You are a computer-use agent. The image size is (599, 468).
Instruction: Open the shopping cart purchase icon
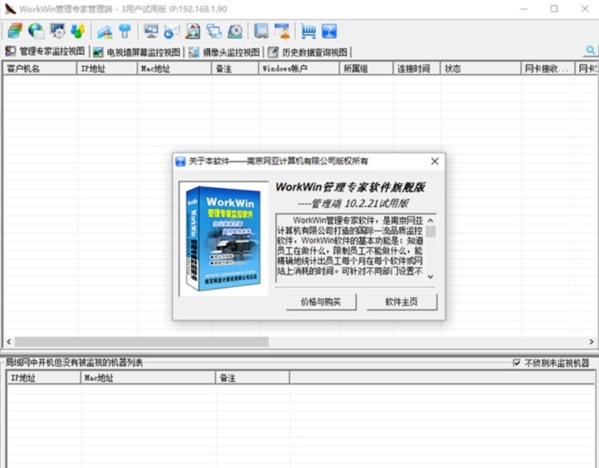click(x=308, y=31)
